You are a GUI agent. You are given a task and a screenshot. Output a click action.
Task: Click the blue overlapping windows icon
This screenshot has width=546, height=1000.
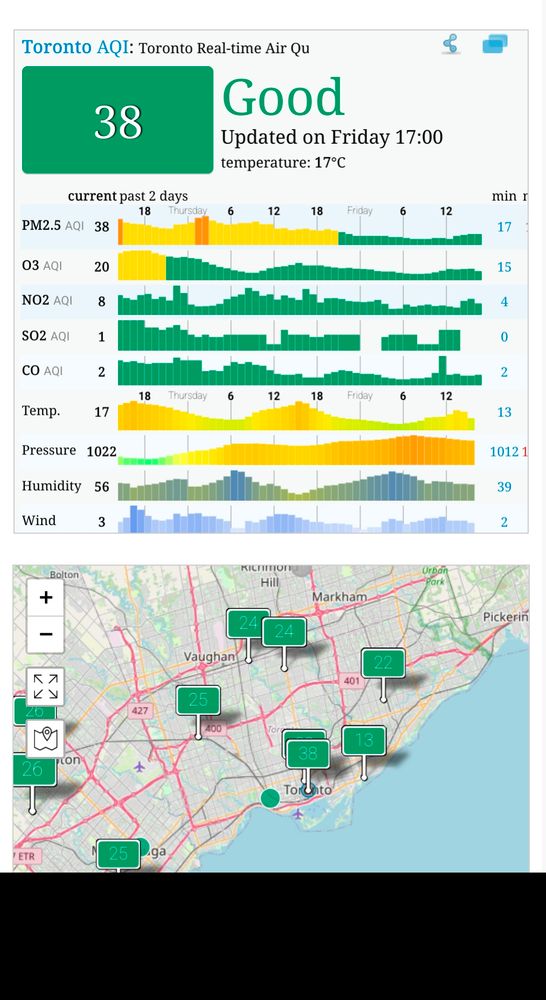pos(494,44)
